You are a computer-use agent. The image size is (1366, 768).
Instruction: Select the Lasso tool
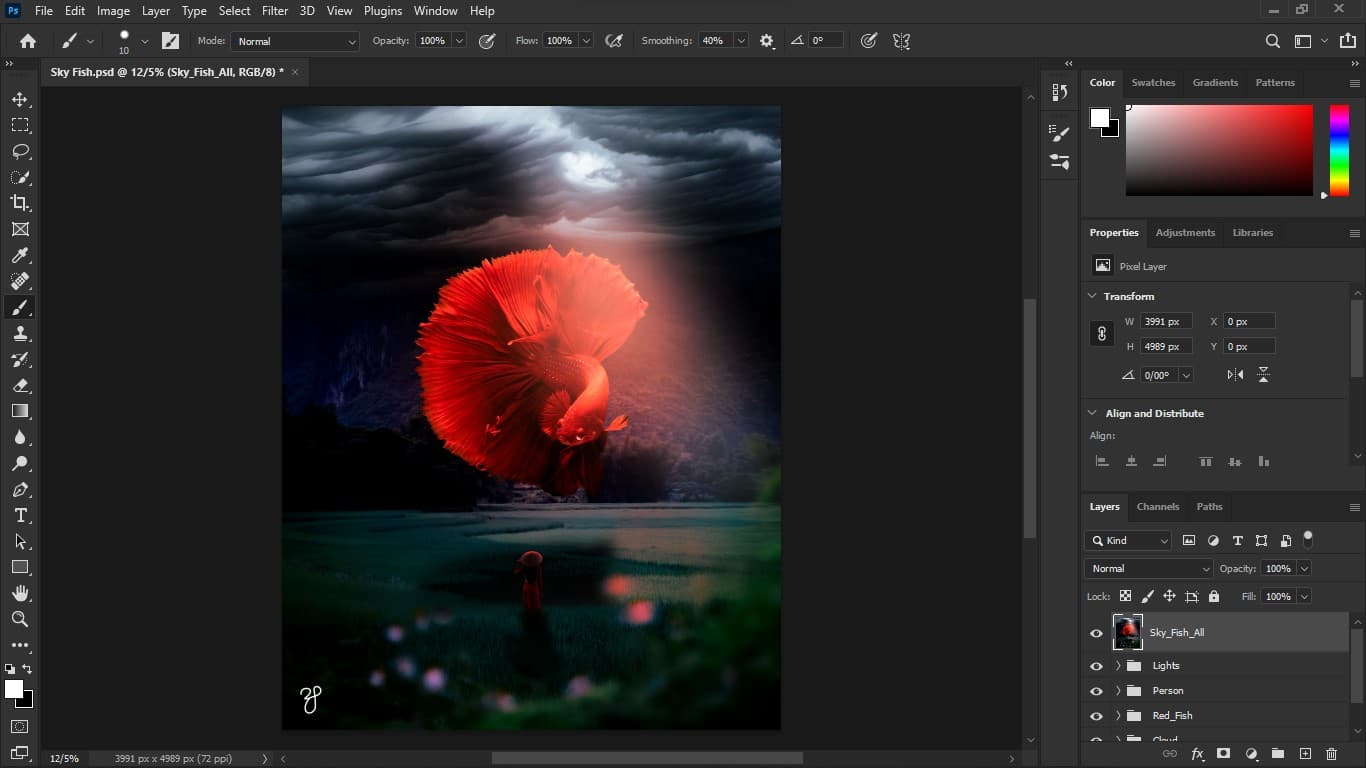tap(20, 151)
